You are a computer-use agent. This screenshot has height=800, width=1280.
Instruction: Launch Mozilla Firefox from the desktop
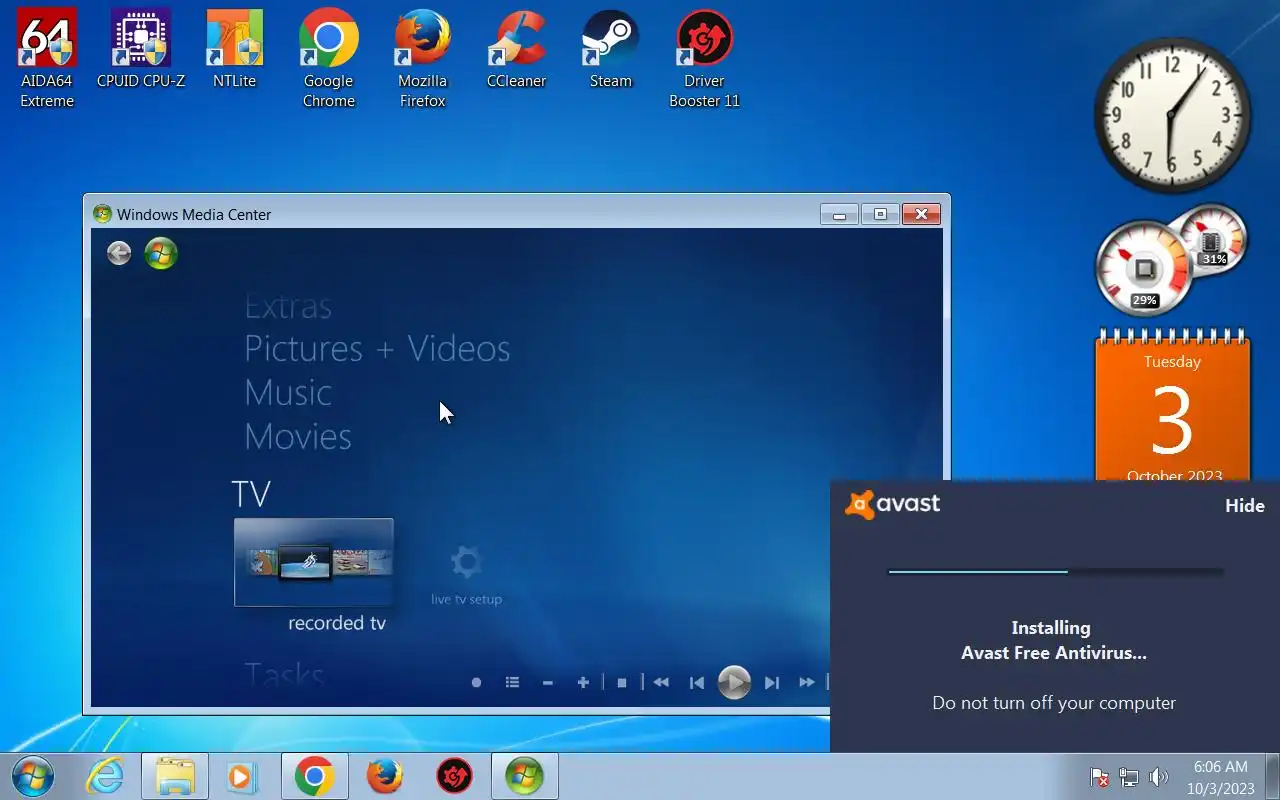pyautogui.click(x=423, y=60)
